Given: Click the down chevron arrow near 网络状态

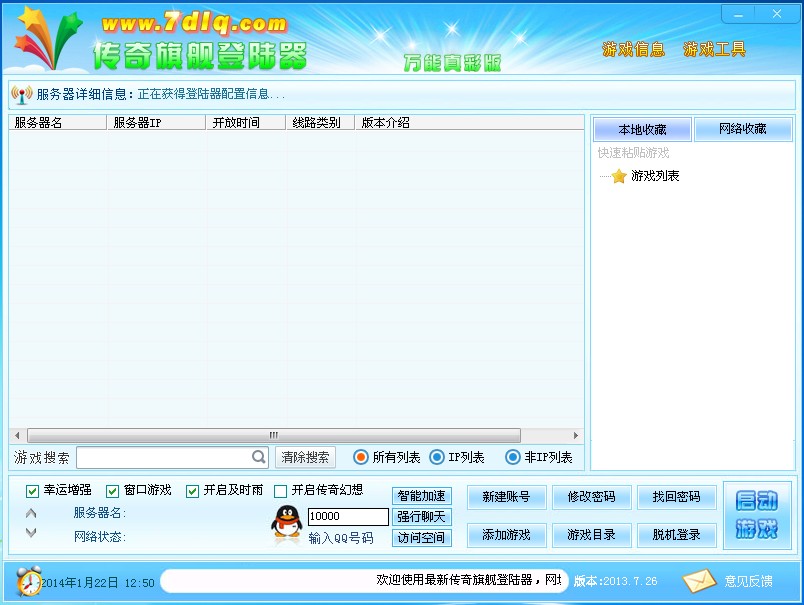Looking at the screenshot, I should 31,532.
